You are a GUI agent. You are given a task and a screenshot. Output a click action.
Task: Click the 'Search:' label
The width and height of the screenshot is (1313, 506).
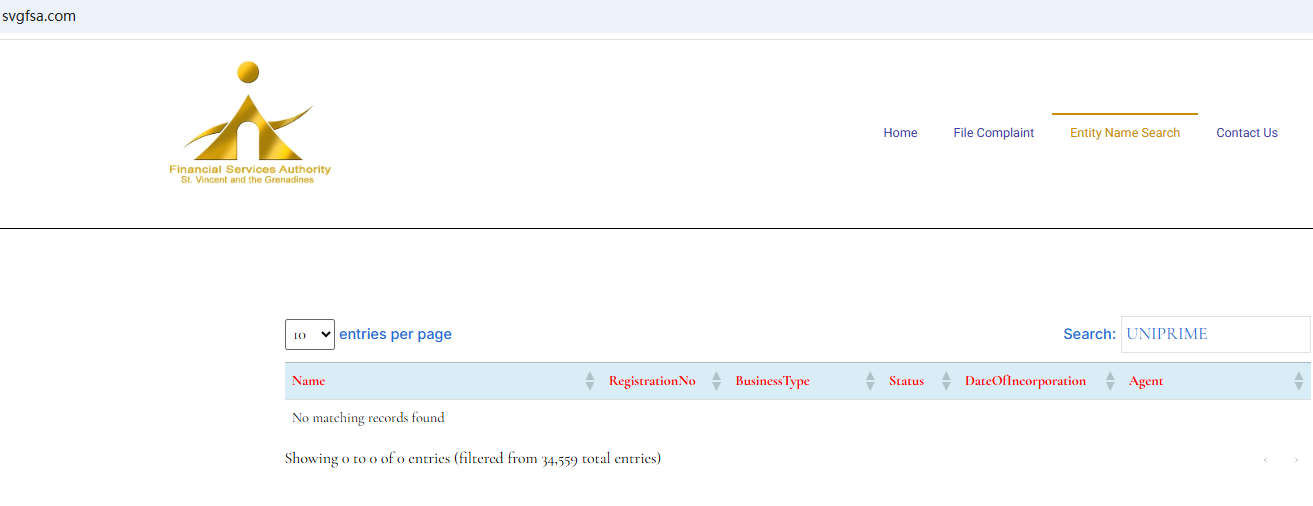click(1089, 334)
